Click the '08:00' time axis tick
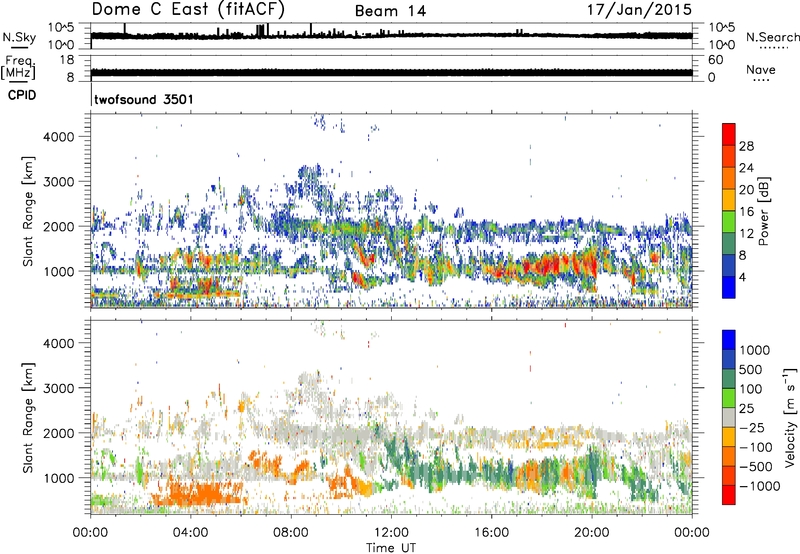This screenshot has height=554, width=800. (x=291, y=533)
